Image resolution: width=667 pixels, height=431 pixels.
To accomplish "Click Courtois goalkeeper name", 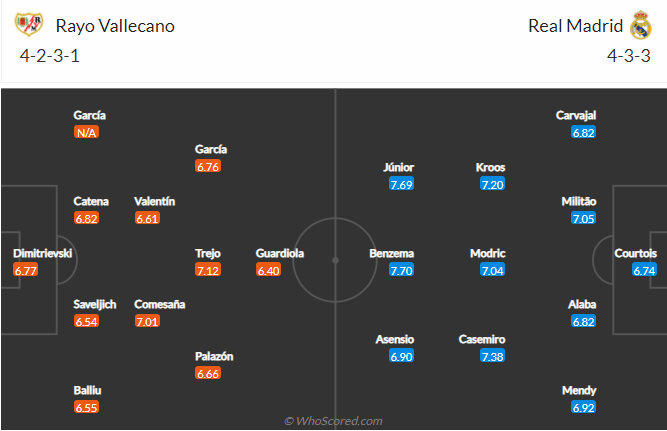I will point(636,253).
